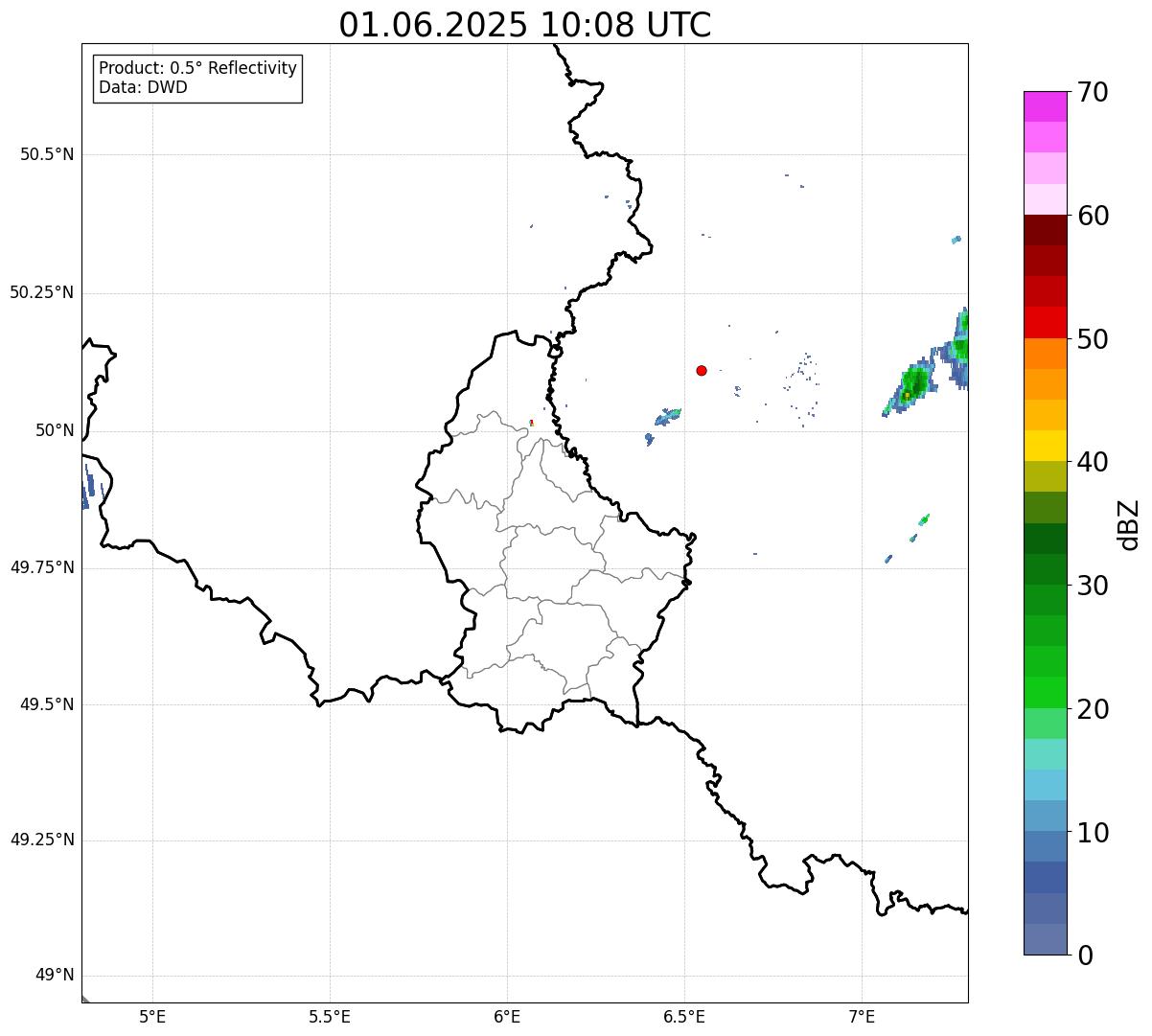Image resolution: width=1152 pixels, height=1036 pixels.
Task: Click the 5°E longitude label
Action: coord(152,1017)
